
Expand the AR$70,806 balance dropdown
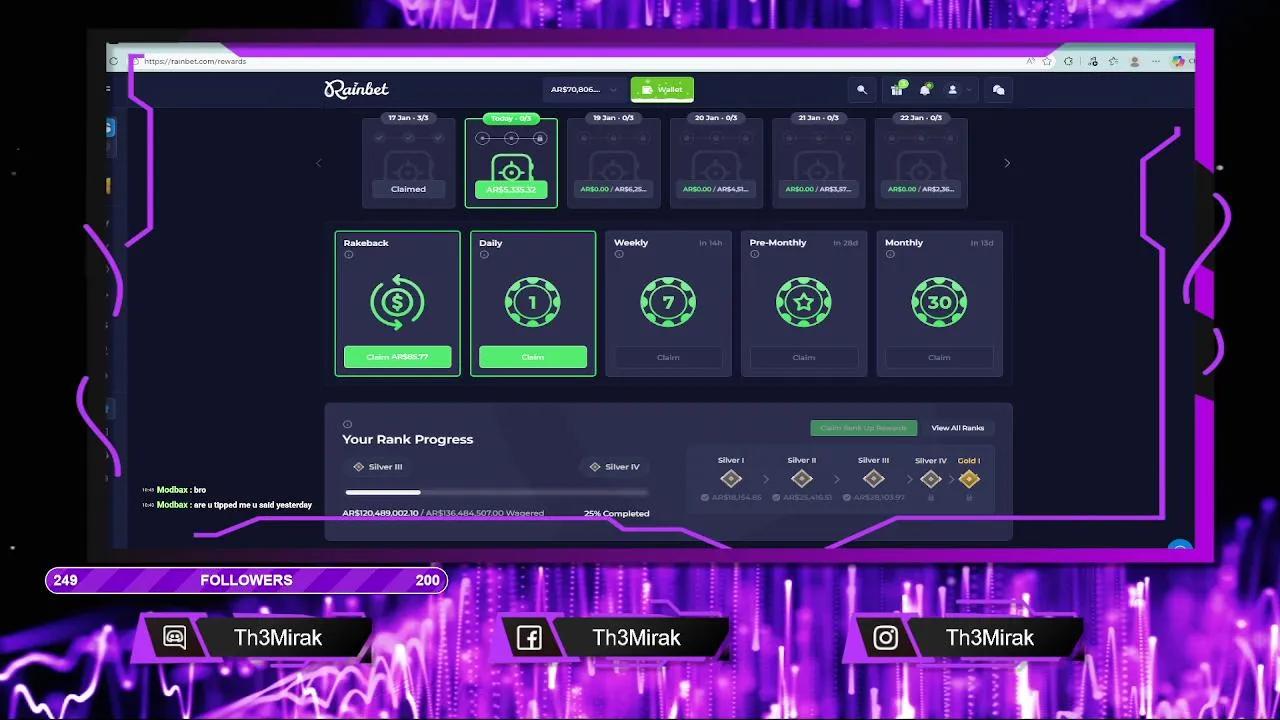pyautogui.click(x=584, y=90)
